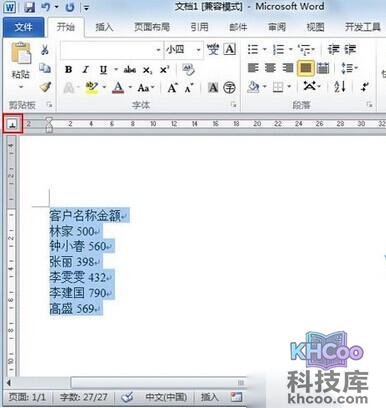Insert enclosed character (circled 字)
This screenshot has width=386, height=408.
[229, 88]
